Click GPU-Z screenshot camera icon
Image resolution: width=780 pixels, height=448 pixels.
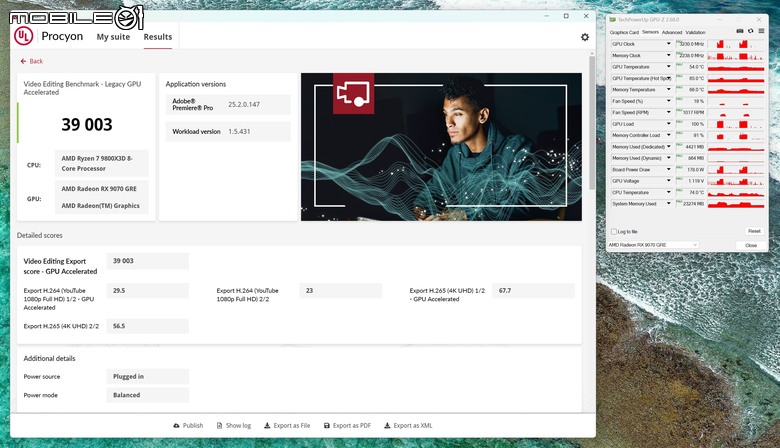pyautogui.click(x=740, y=31)
